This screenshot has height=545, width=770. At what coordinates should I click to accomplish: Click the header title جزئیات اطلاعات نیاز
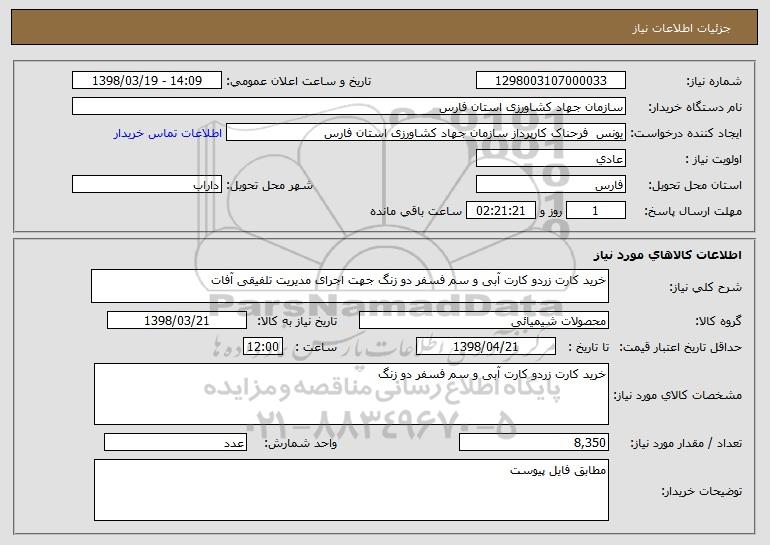[x=681, y=28]
